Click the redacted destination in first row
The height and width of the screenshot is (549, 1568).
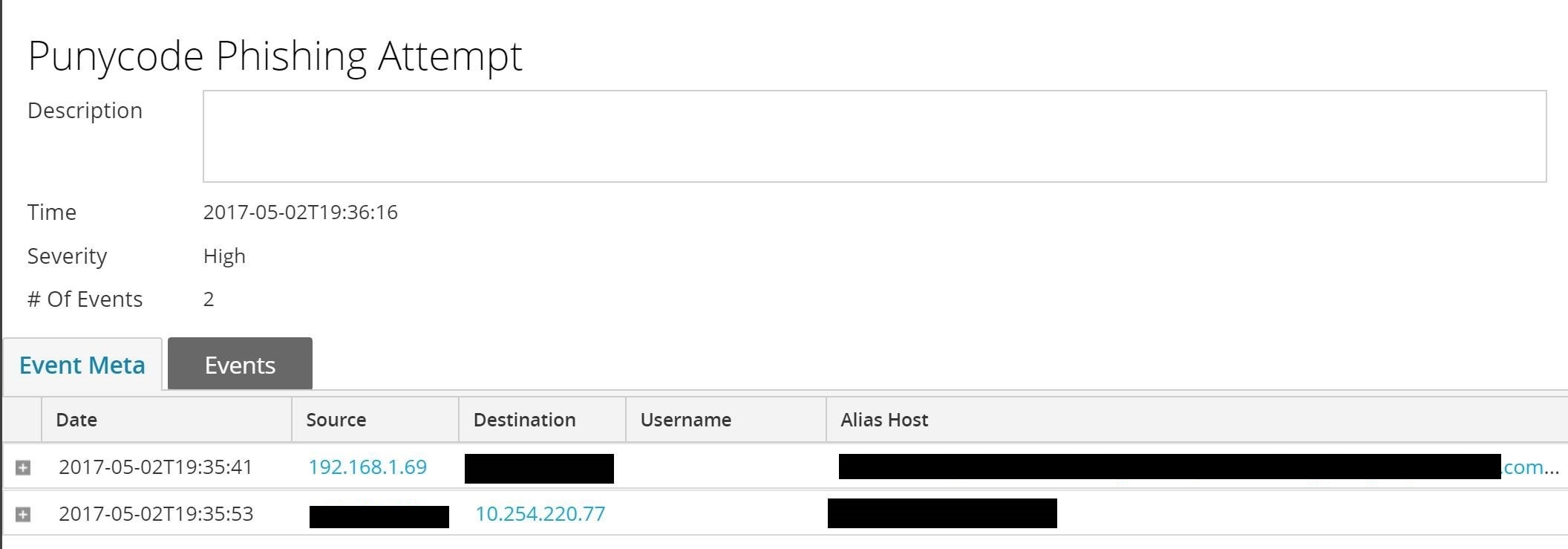539,469
